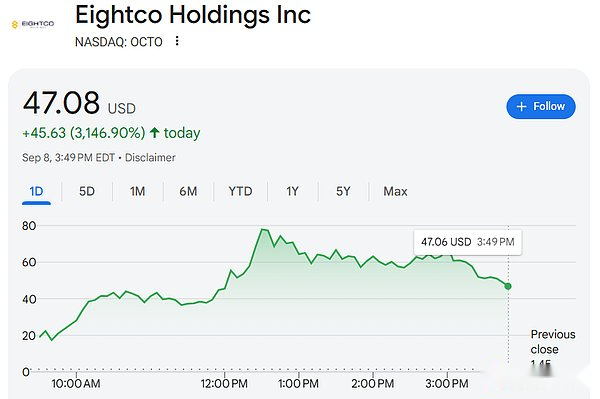This screenshot has height=399, width=600.
Task: Click the chart peak near 12:30 PM
Action: (x=262, y=230)
